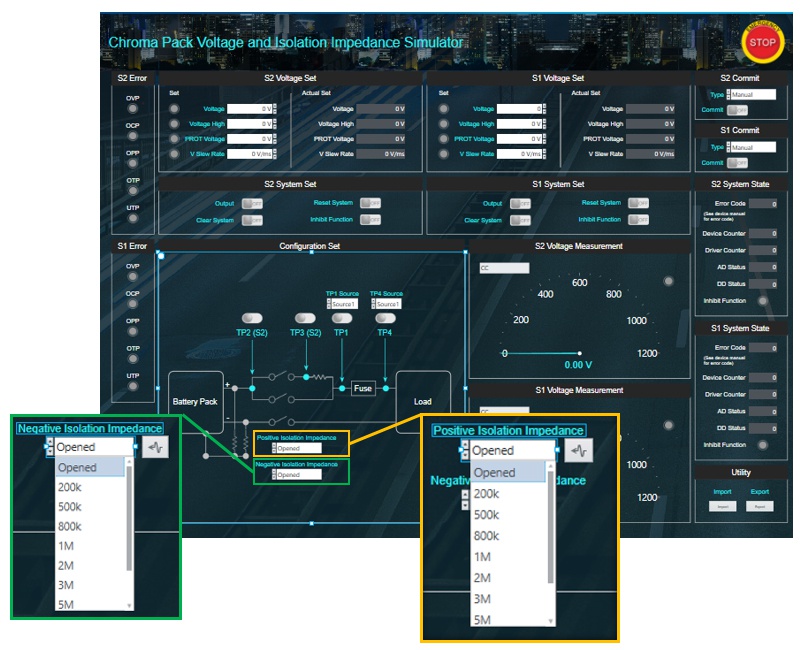Click S2 Voltage set indicator button
Image resolution: width=800 pixels, height=650 pixels.
(174, 109)
